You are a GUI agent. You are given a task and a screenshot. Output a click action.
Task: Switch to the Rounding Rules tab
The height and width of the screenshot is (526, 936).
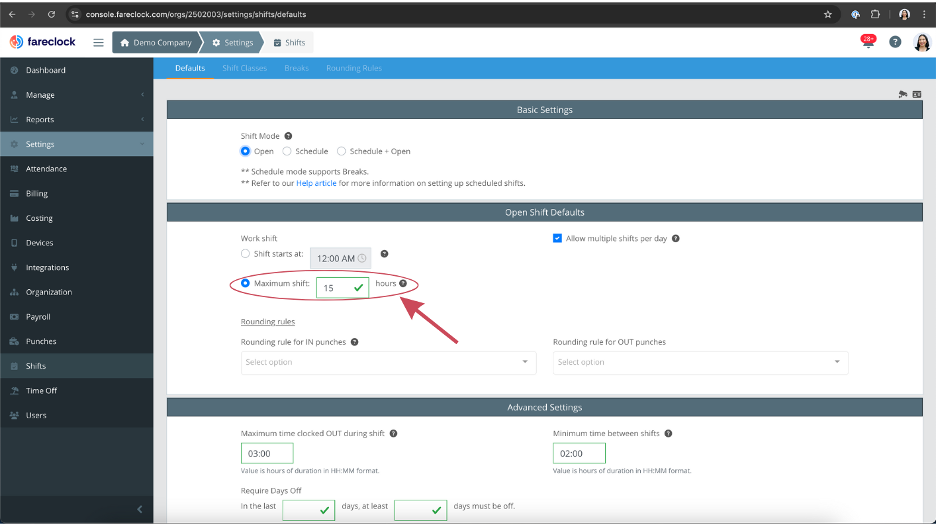tap(354, 68)
